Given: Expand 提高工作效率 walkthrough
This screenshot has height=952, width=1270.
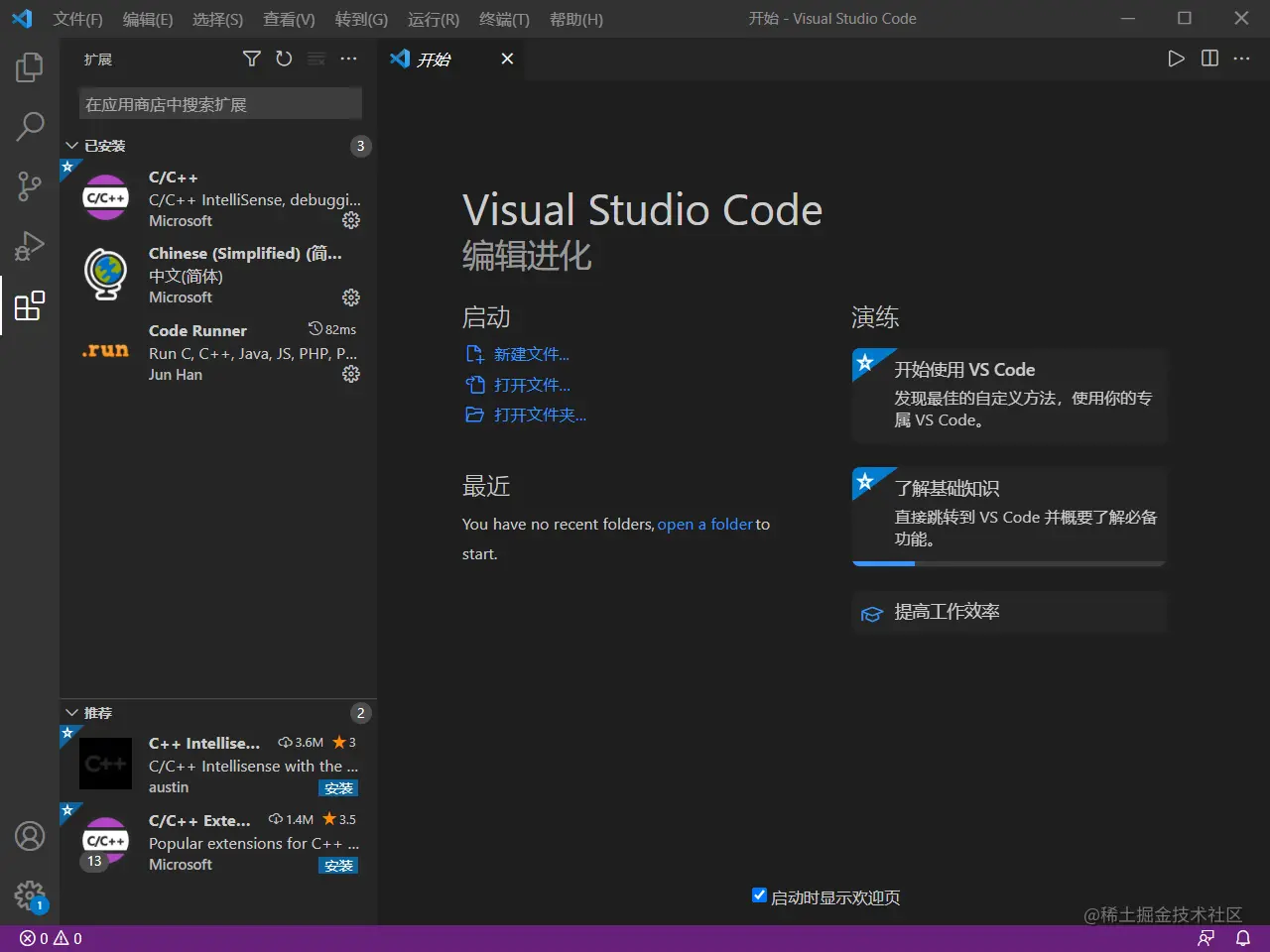Looking at the screenshot, I should click(1009, 613).
